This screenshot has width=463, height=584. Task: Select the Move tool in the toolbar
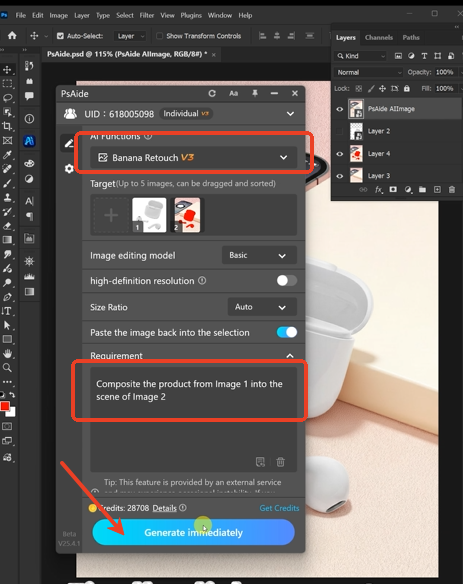coord(7,70)
